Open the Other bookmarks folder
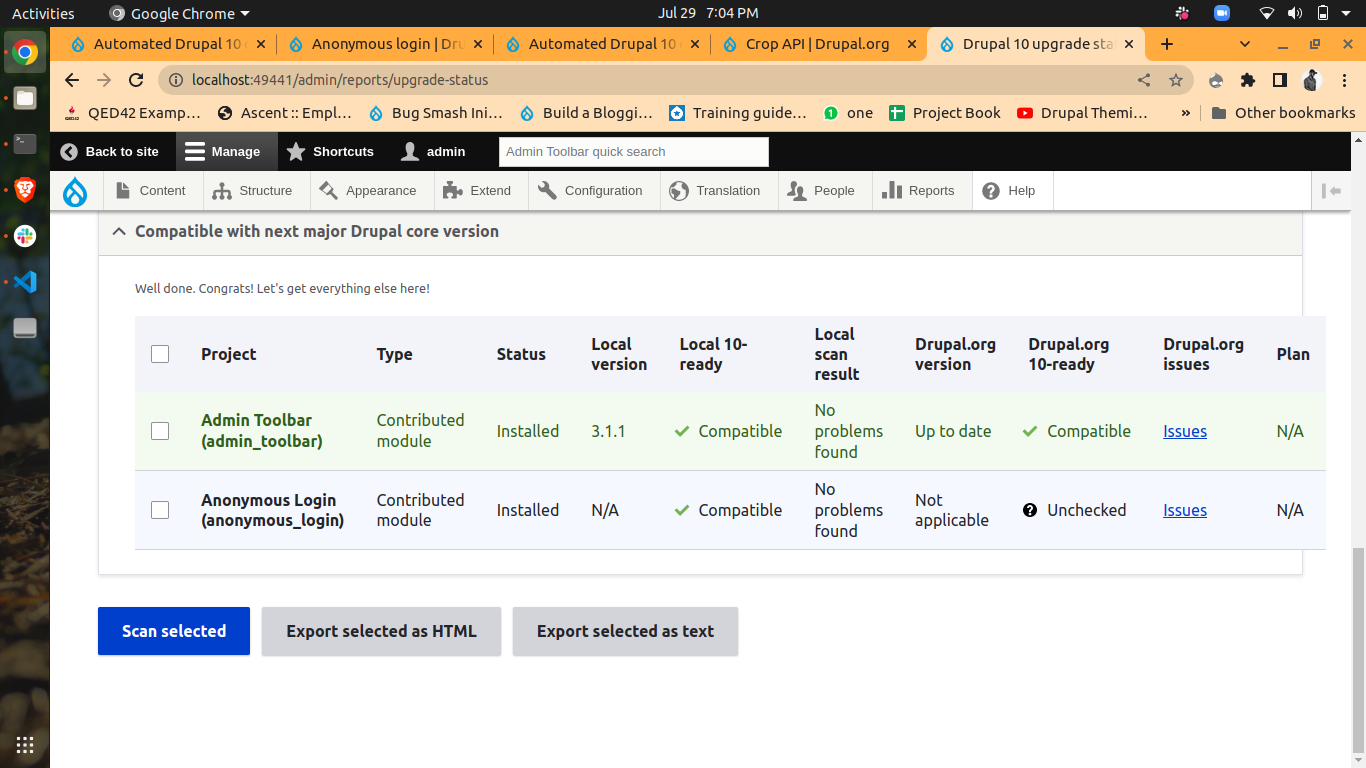The width and height of the screenshot is (1366, 768). (x=1283, y=113)
